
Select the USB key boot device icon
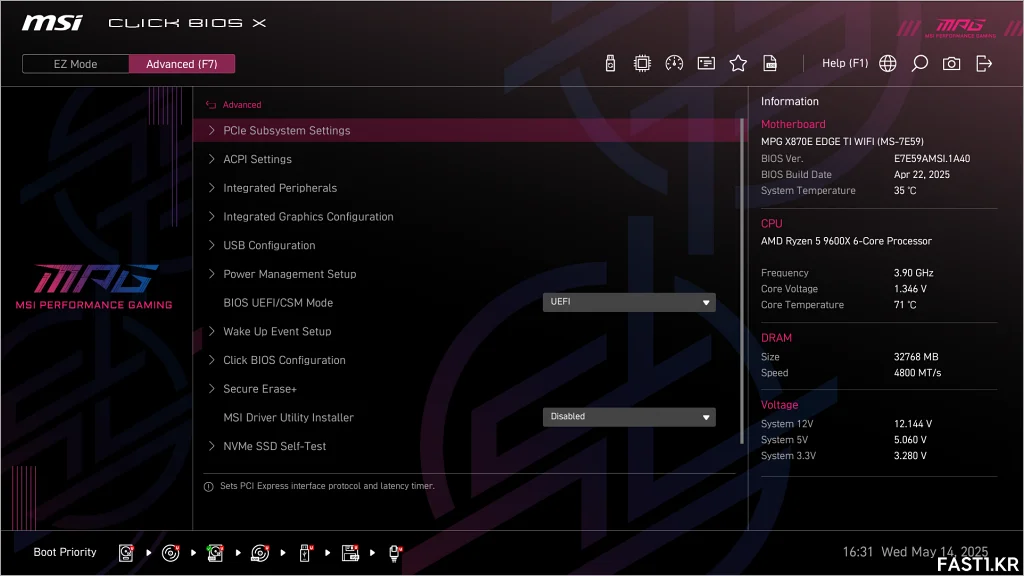(x=305, y=553)
